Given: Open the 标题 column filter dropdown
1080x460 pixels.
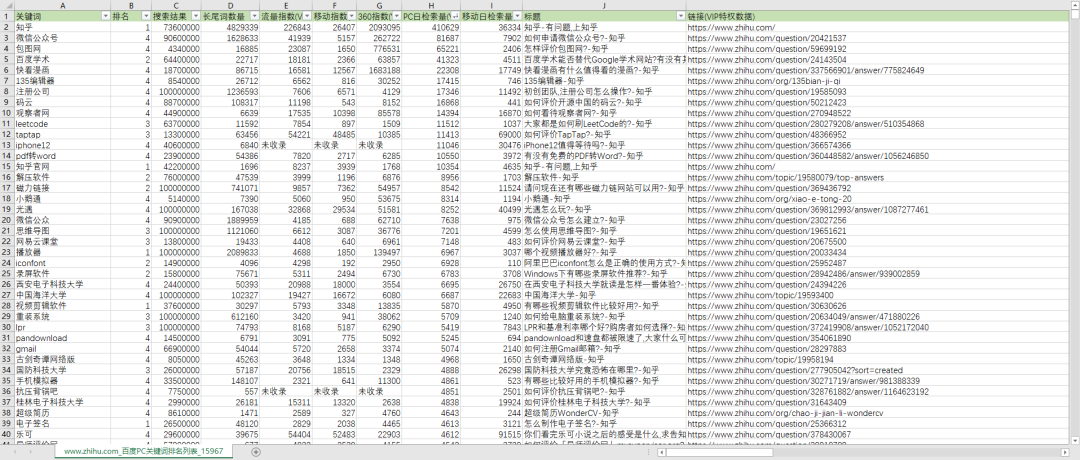Looking at the screenshot, I should (679, 17).
